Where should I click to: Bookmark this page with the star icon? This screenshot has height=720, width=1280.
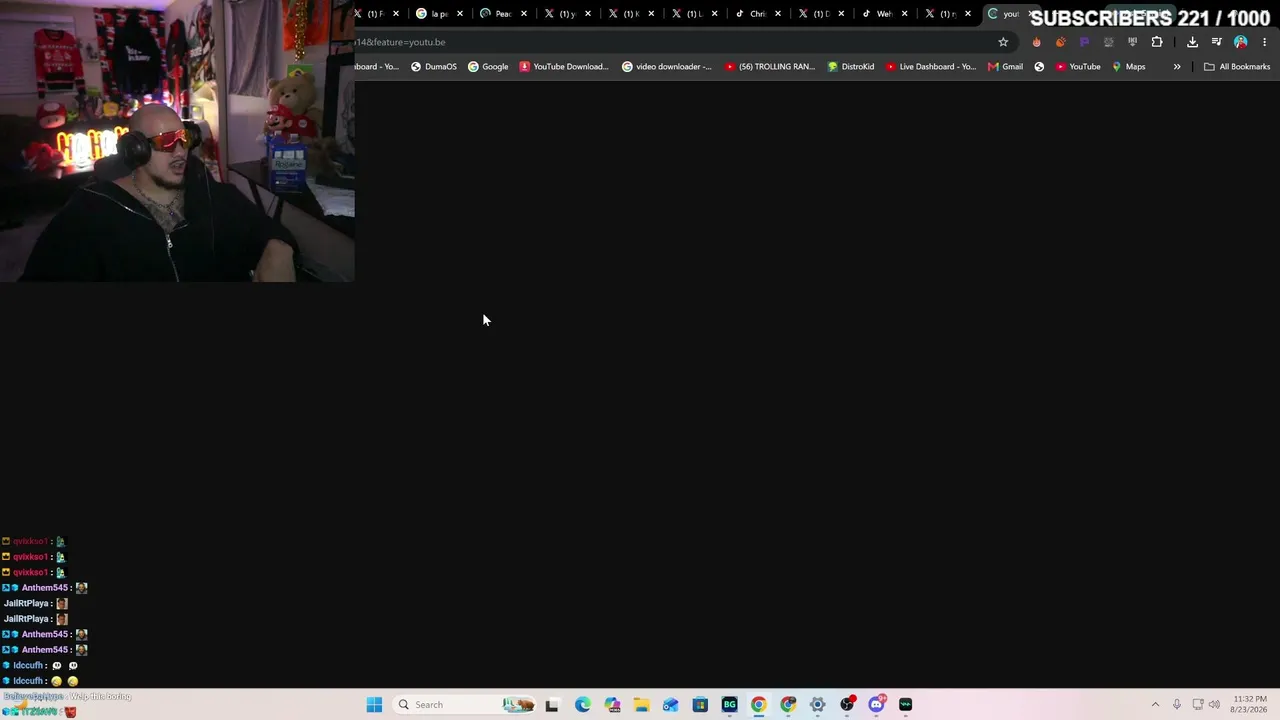pos(1003,42)
